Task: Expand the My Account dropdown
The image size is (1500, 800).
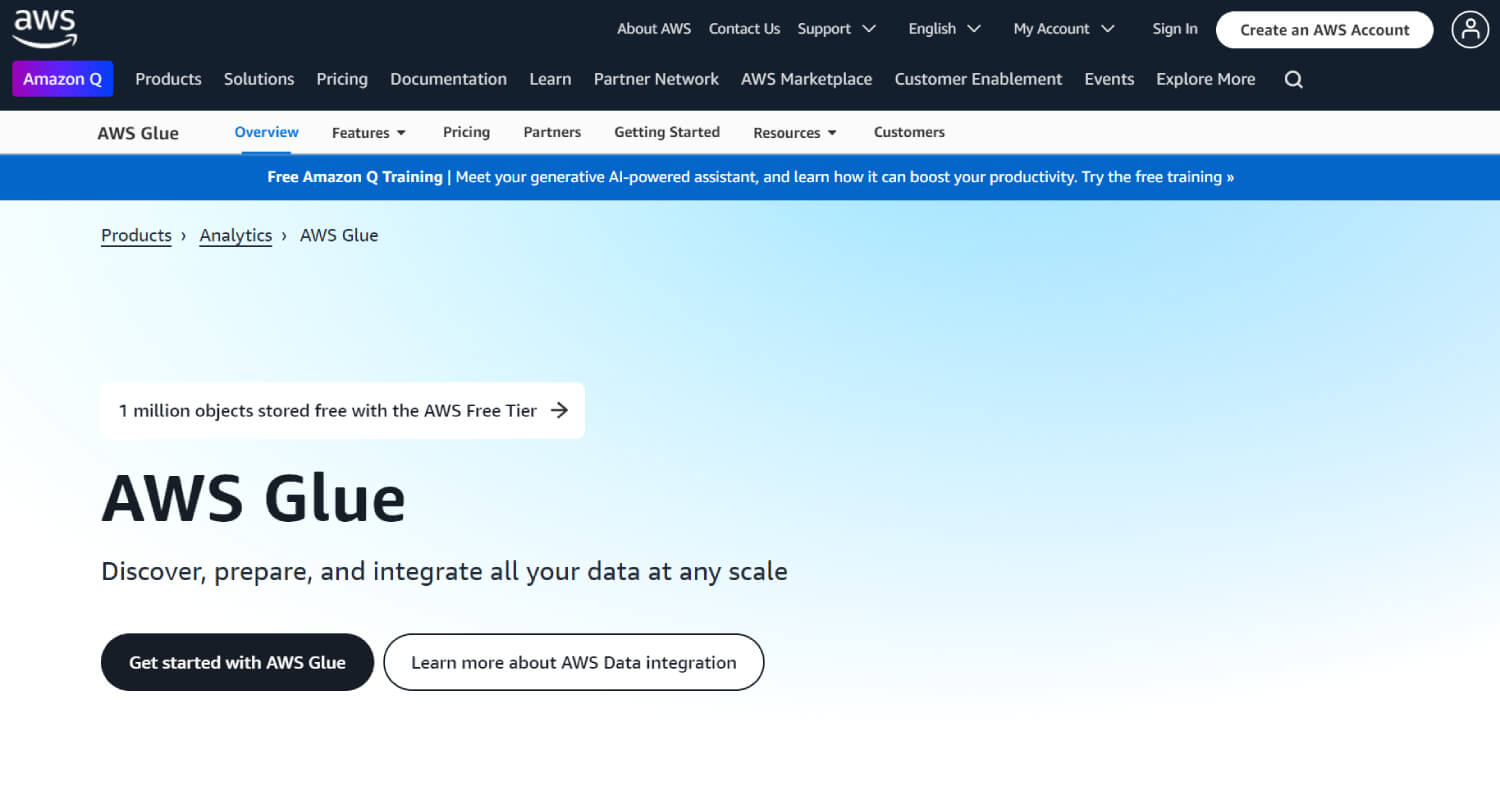Action: click(x=1063, y=29)
